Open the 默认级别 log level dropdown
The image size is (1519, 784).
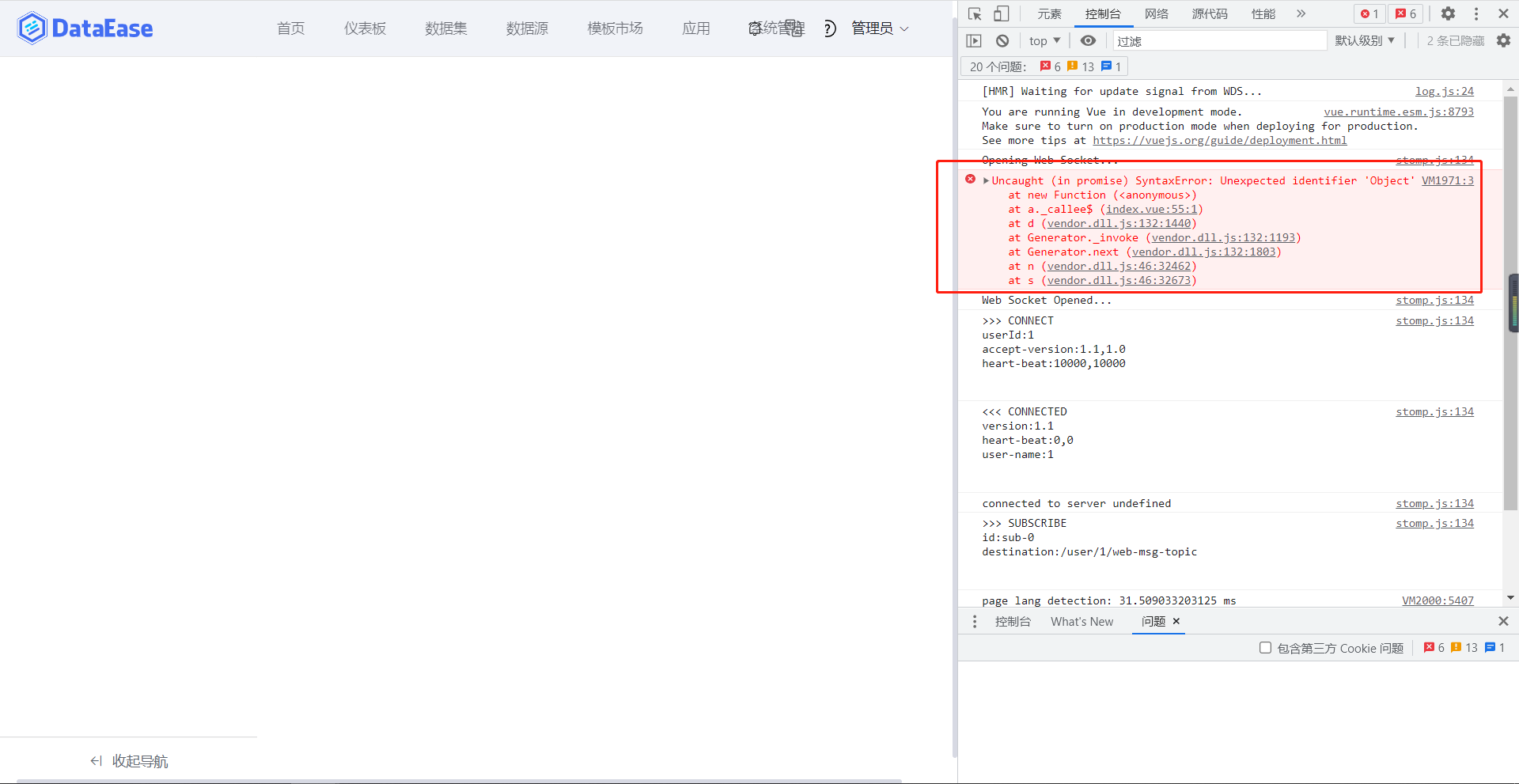tap(1363, 40)
